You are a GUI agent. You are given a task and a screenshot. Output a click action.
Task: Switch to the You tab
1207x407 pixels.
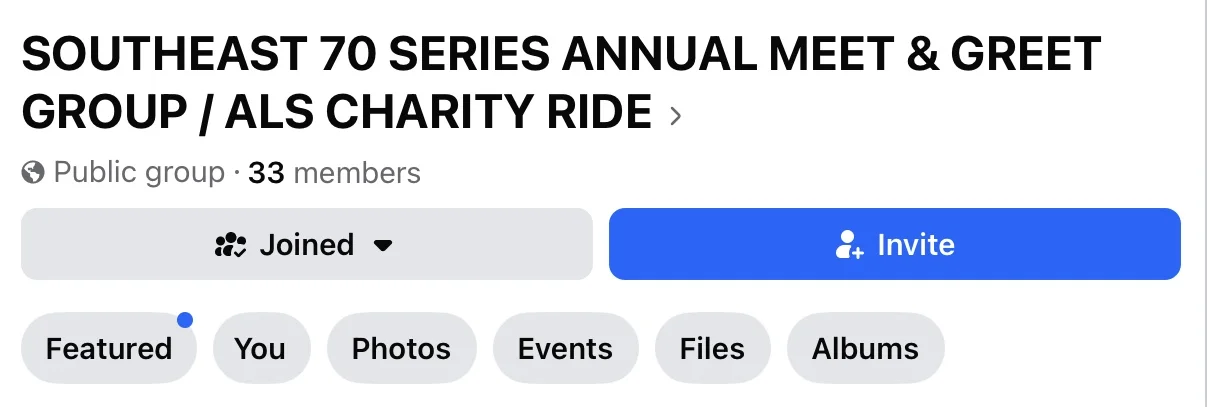pyautogui.click(x=260, y=348)
